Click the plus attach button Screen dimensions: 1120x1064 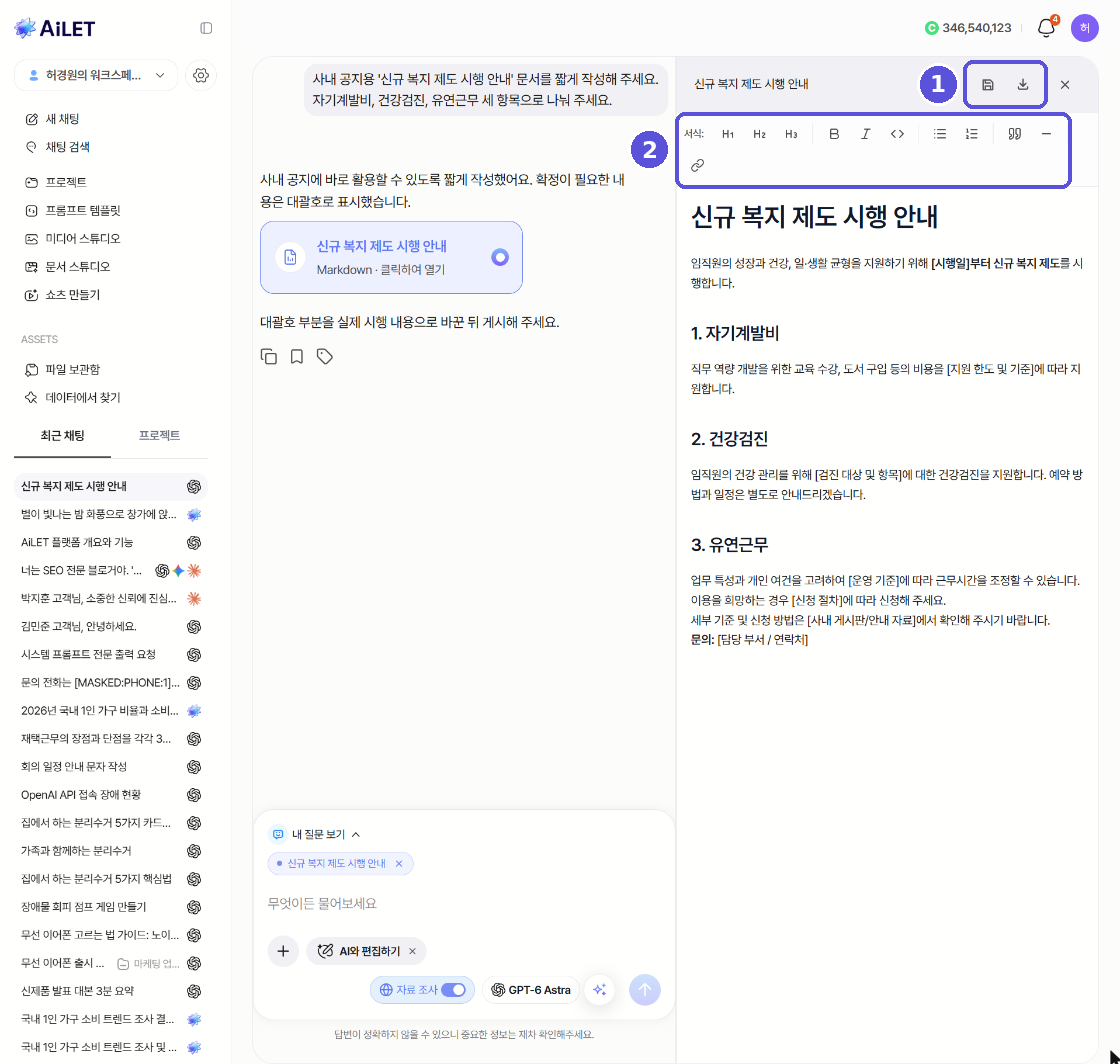point(283,950)
